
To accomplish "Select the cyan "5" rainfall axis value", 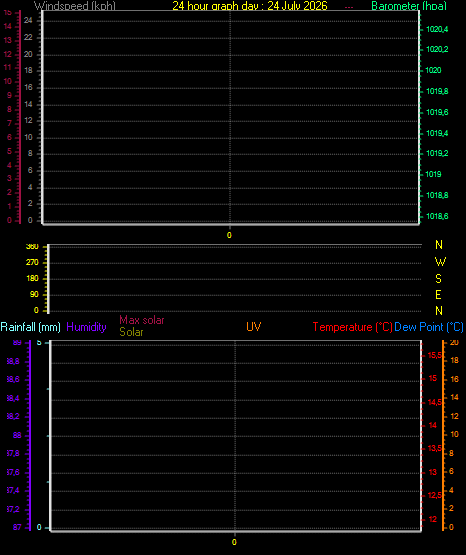I will [x=39, y=343].
